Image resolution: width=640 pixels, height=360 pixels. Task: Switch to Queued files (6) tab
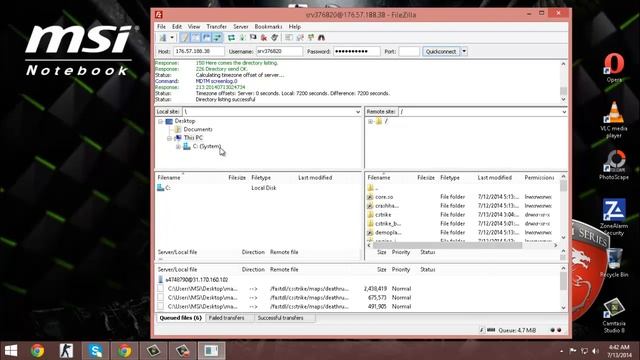tap(180, 318)
